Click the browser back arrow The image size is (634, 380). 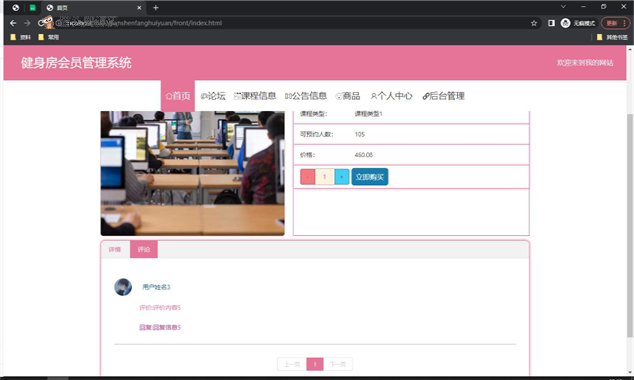(x=13, y=23)
